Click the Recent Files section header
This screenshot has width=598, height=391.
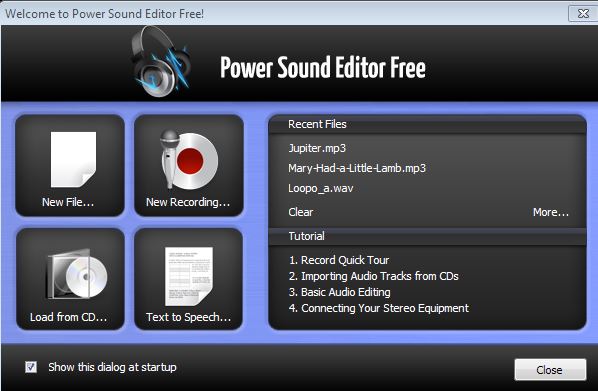coord(427,124)
